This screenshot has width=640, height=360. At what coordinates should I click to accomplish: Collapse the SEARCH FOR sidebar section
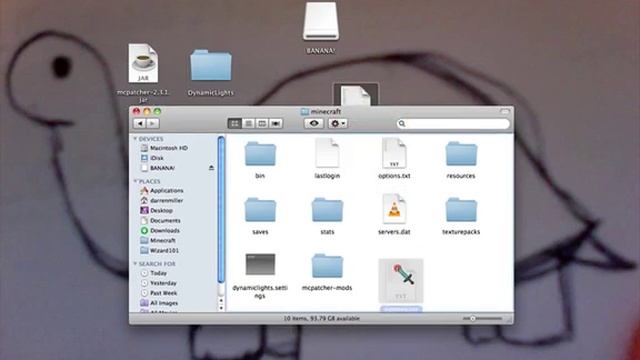click(135, 264)
